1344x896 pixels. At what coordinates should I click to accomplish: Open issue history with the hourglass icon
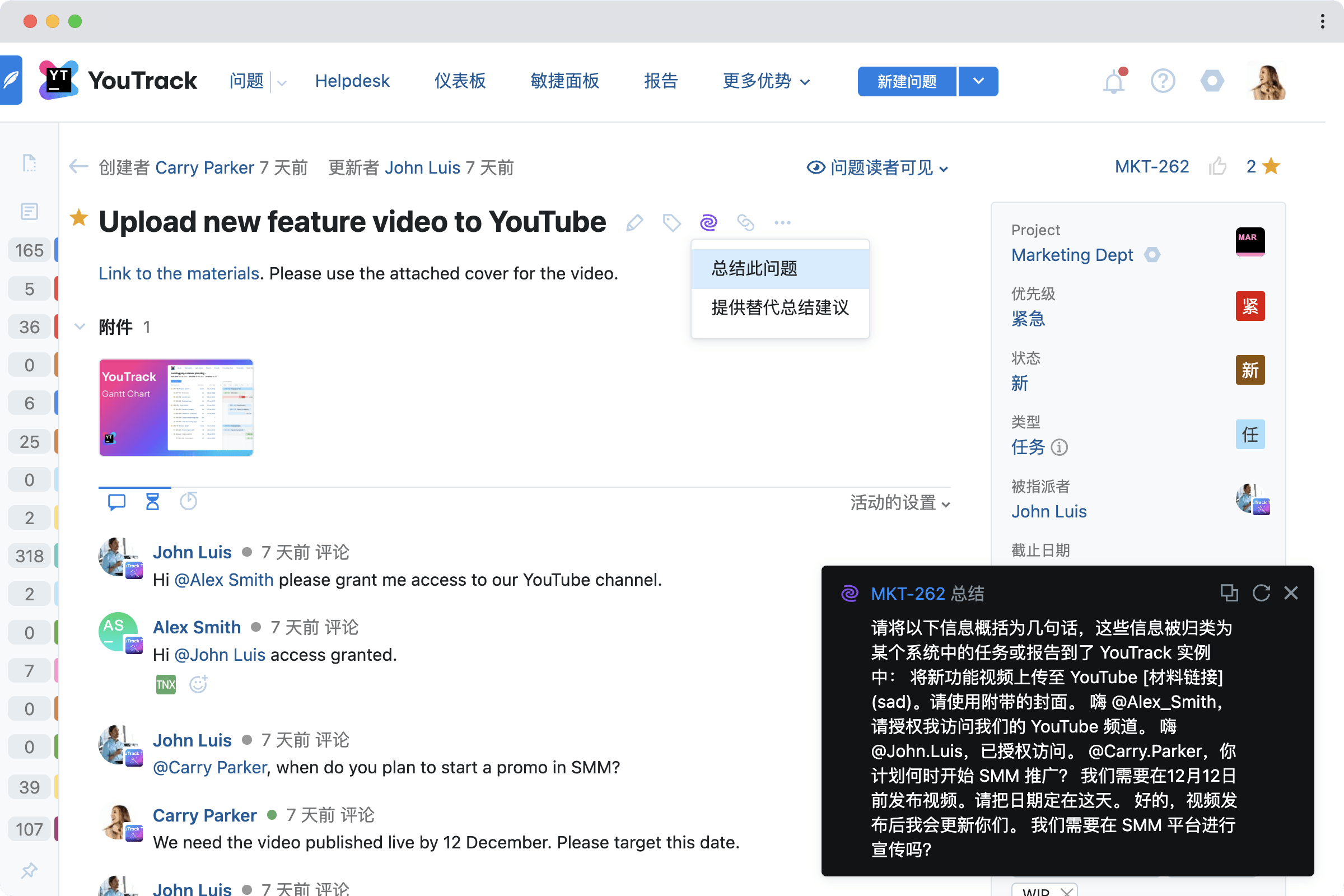152,501
